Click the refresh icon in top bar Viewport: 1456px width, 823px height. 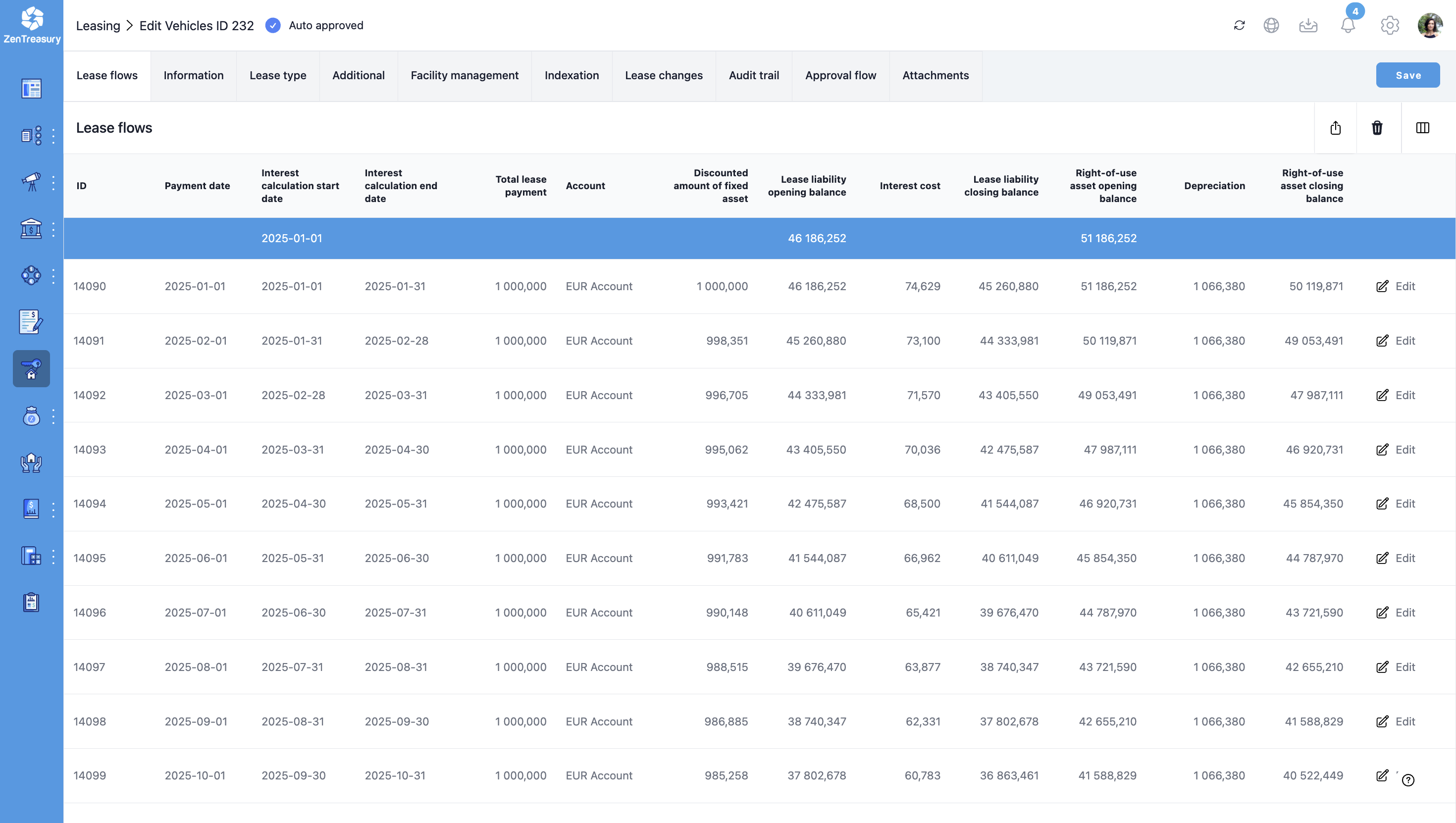point(1239,25)
